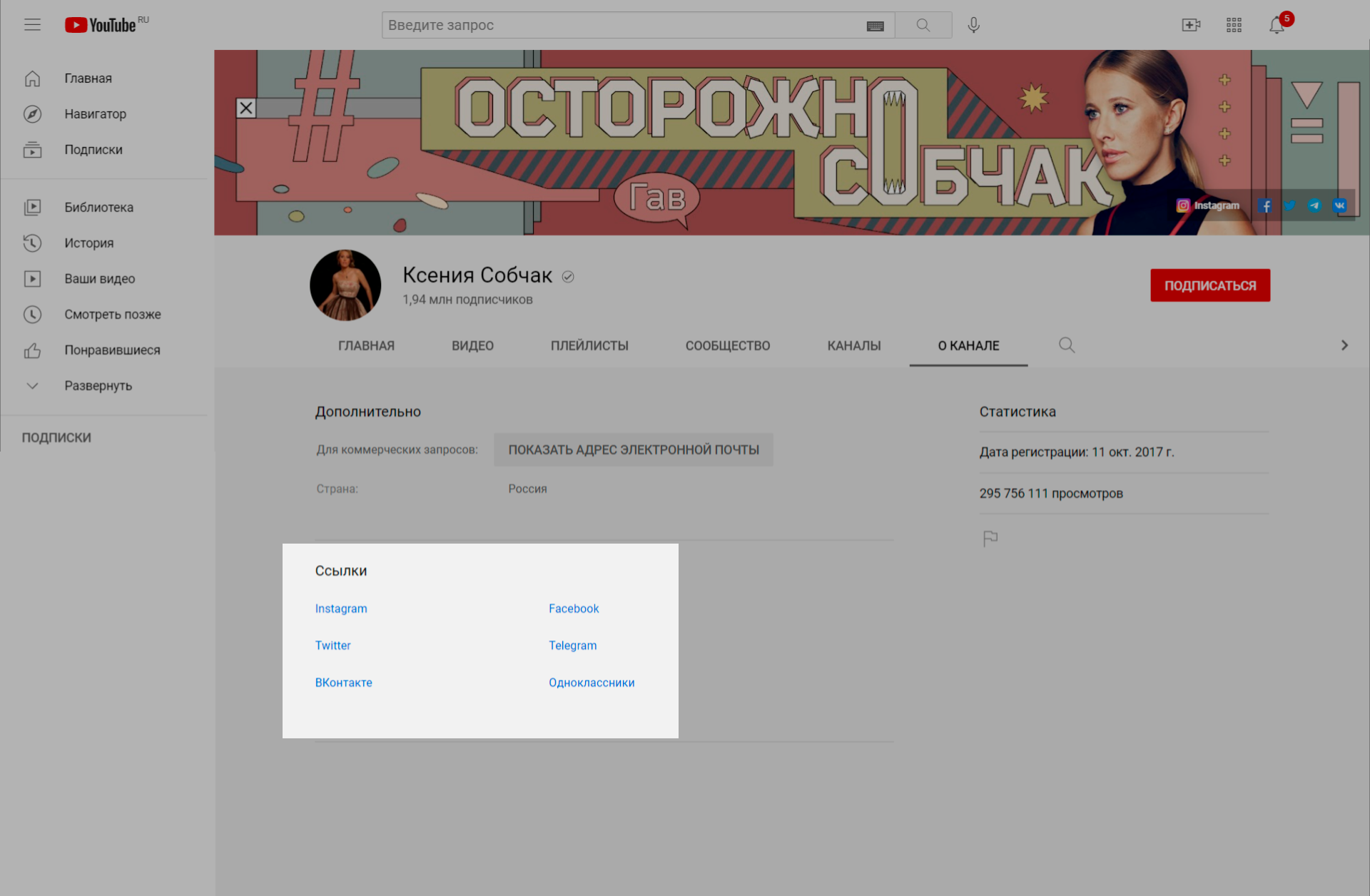Screen dimensions: 1370x896
Task: Open YouTube apps grid
Action: click(1234, 25)
